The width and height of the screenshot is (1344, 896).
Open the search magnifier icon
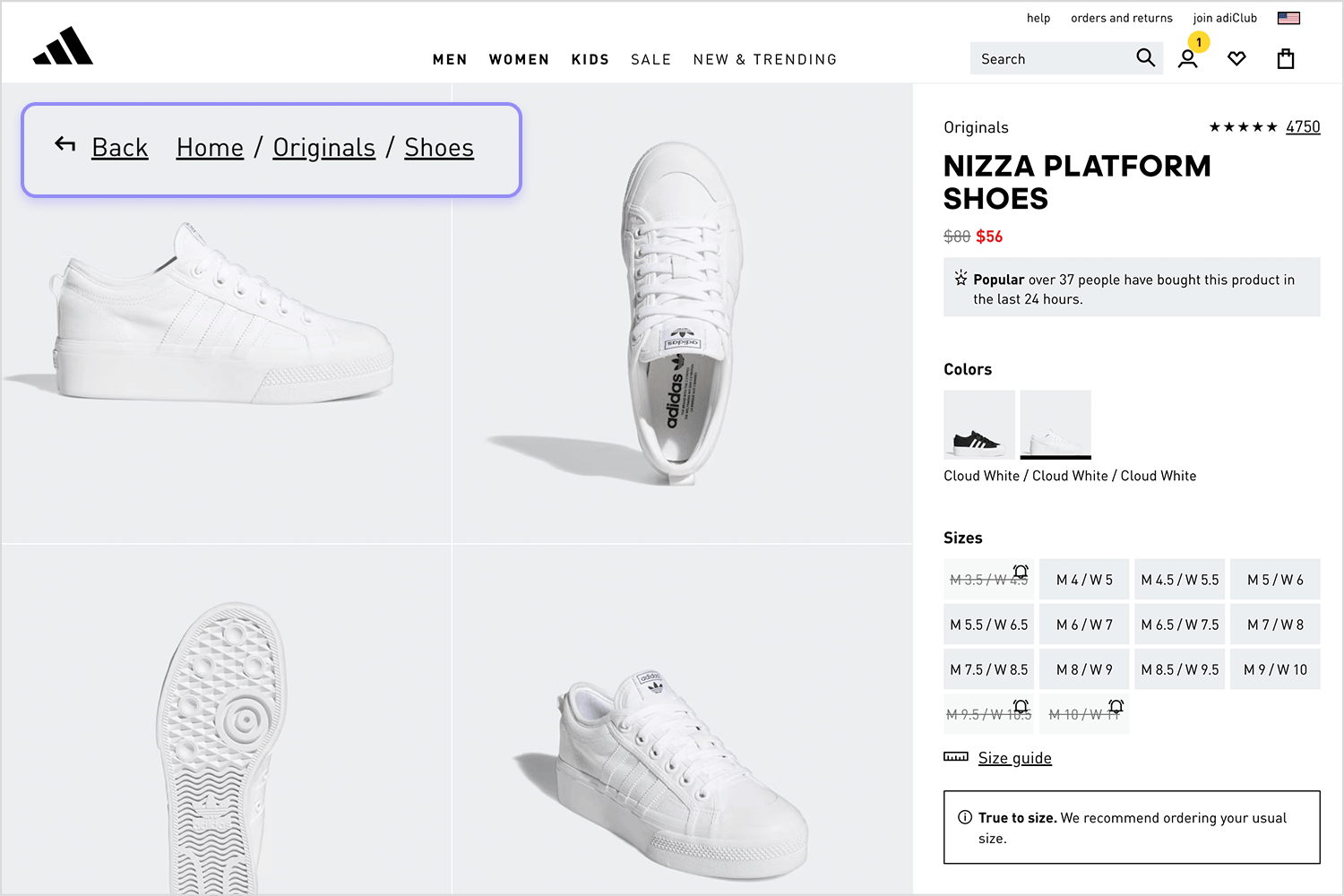(x=1145, y=58)
